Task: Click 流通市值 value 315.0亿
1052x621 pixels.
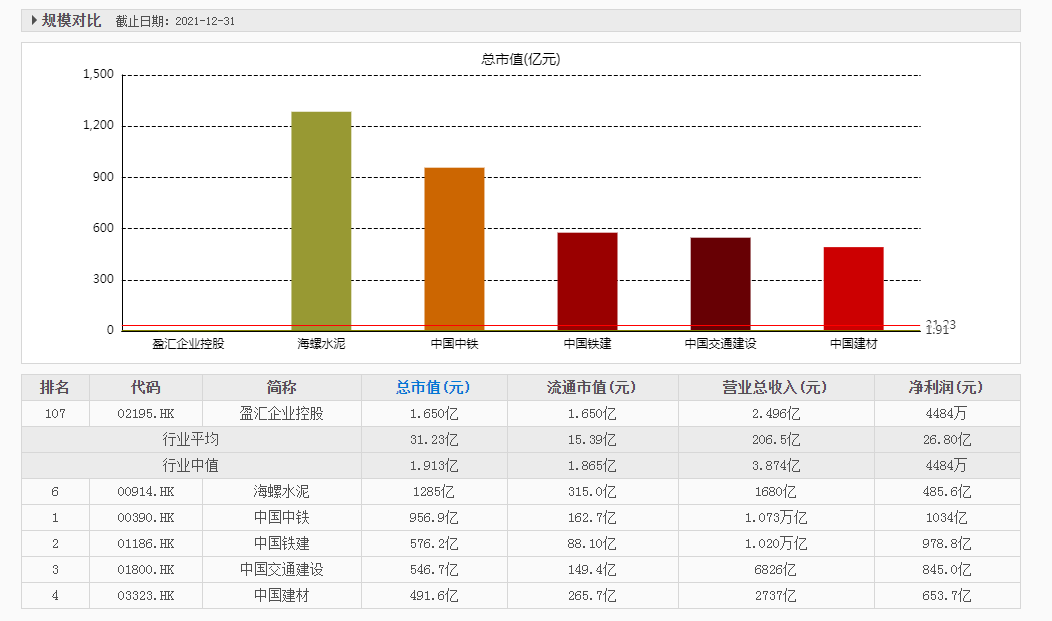Action: coord(592,492)
